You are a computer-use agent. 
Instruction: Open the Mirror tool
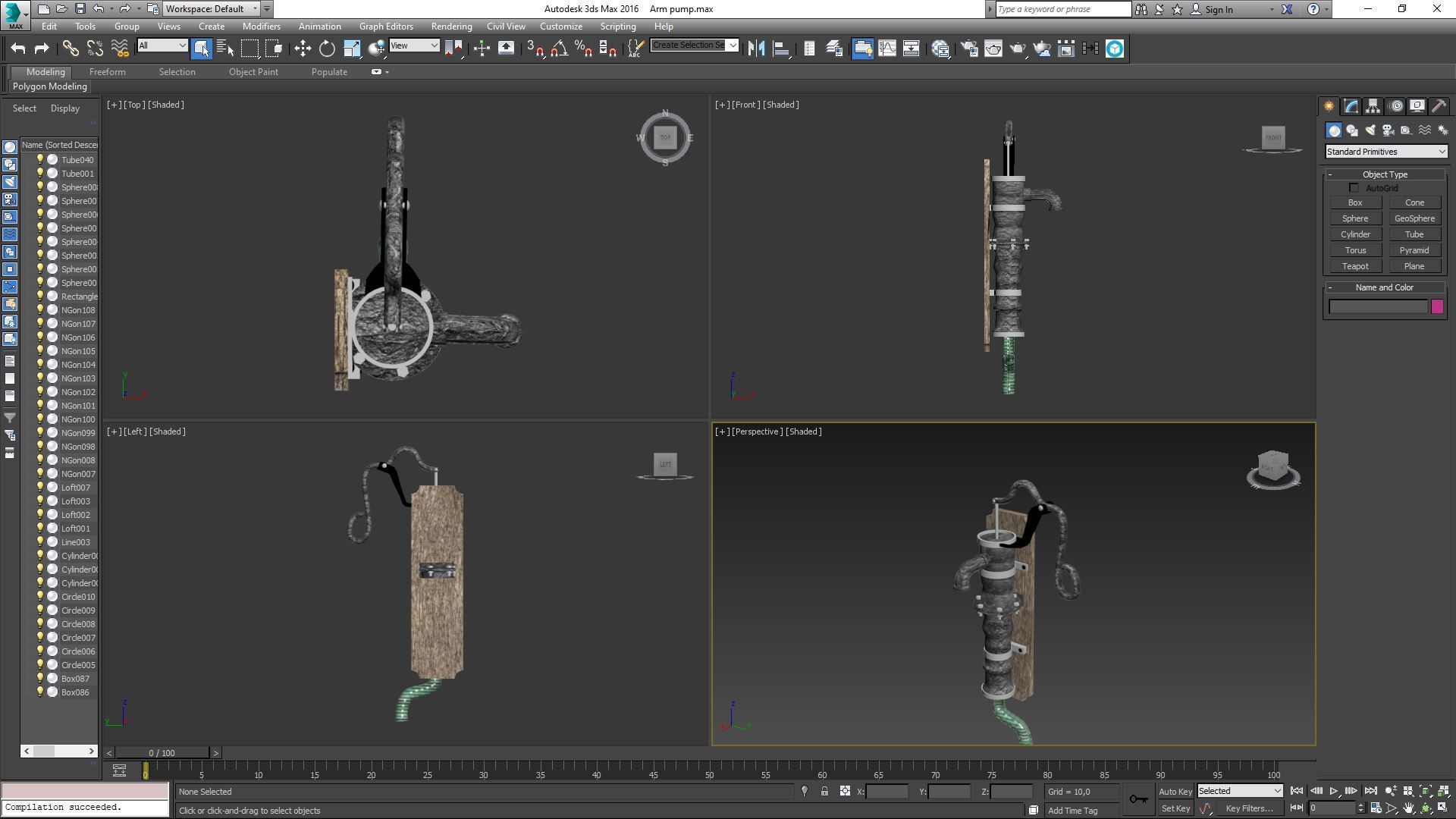[756, 49]
